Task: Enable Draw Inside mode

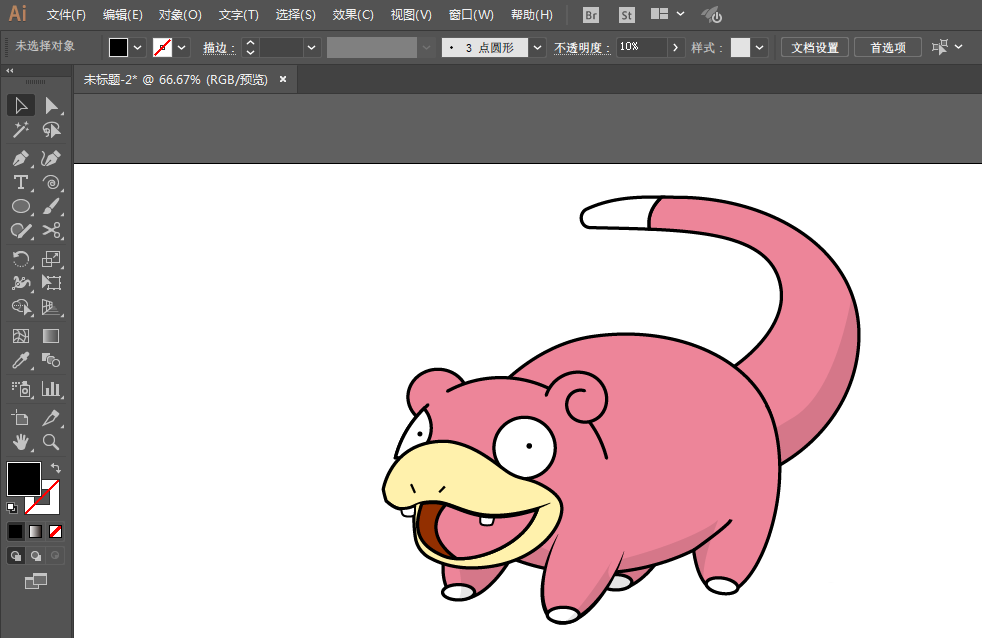Action: click(56, 555)
